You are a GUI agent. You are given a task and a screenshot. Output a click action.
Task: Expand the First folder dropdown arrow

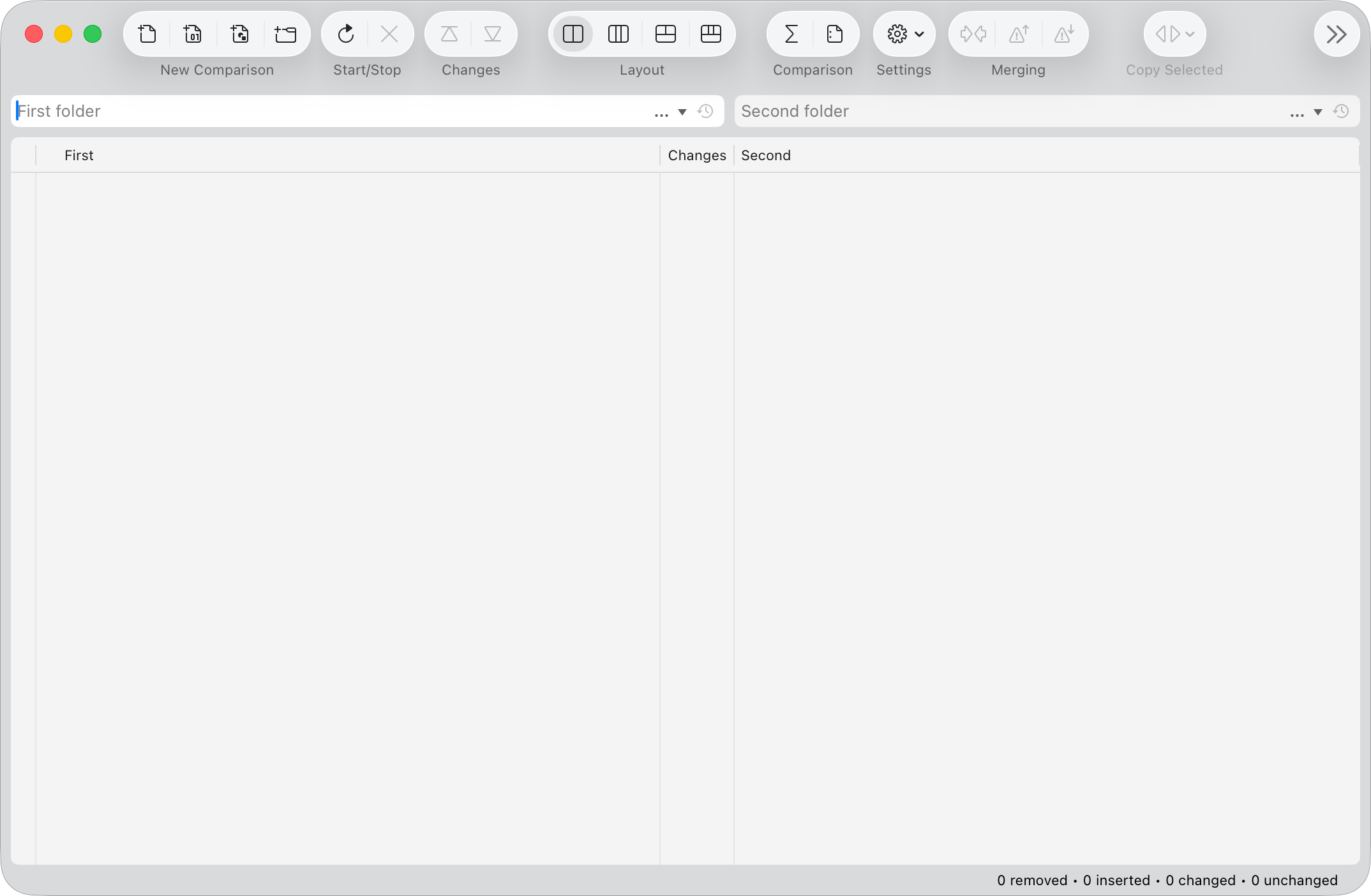tap(682, 112)
